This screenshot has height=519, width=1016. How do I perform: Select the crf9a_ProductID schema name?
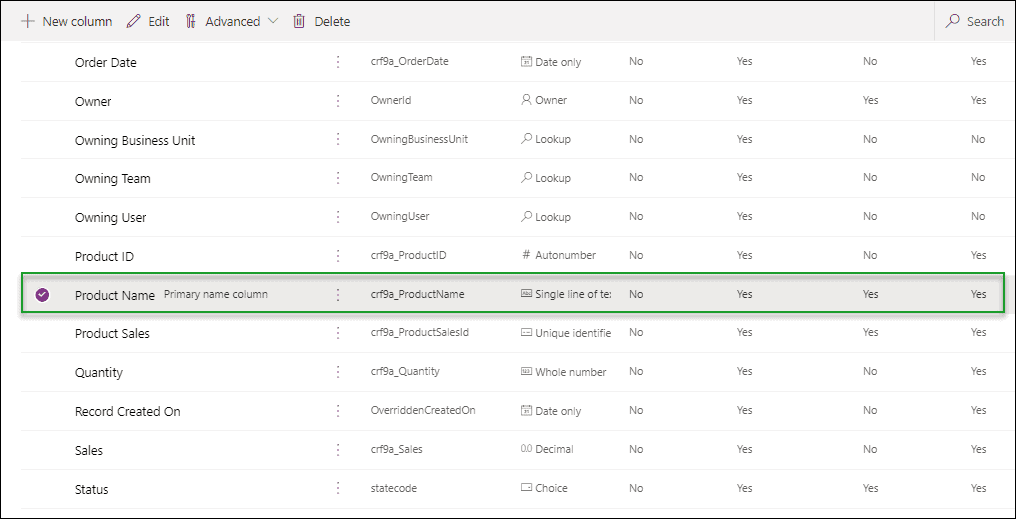[x=408, y=255]
